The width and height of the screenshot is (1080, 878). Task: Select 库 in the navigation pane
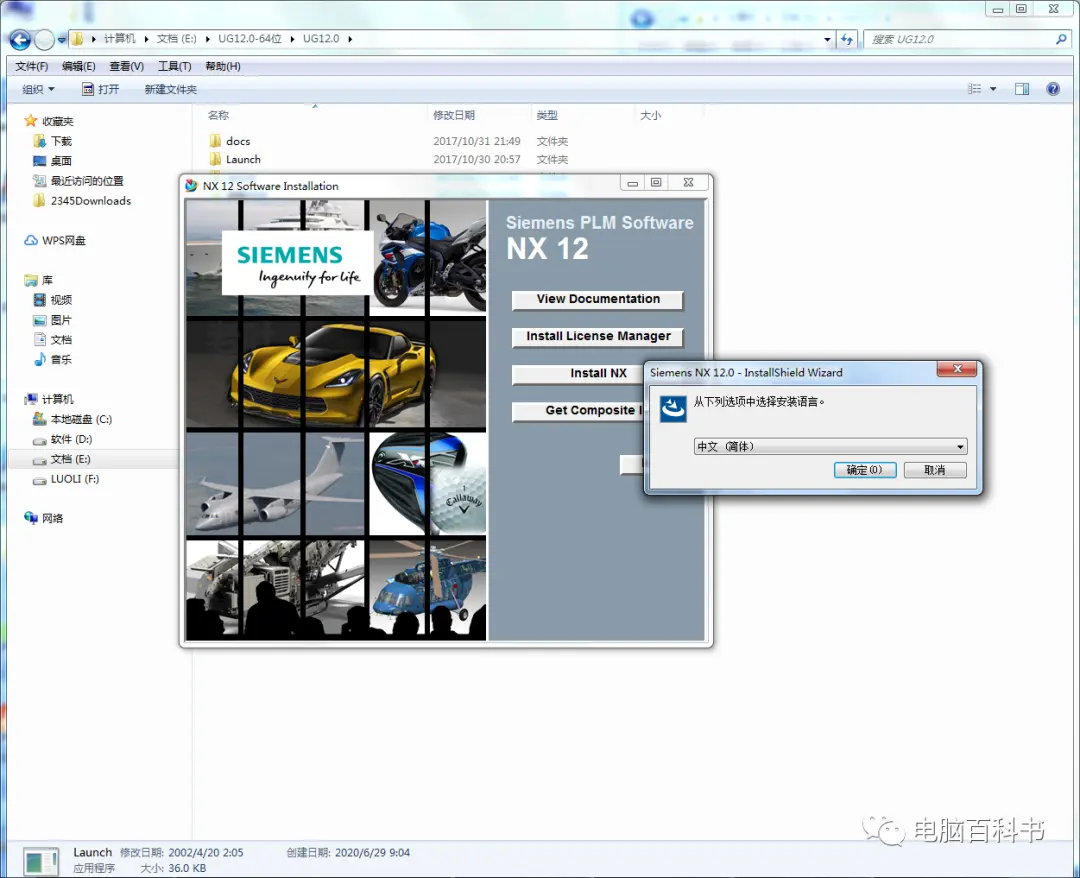tap(39, 280)
